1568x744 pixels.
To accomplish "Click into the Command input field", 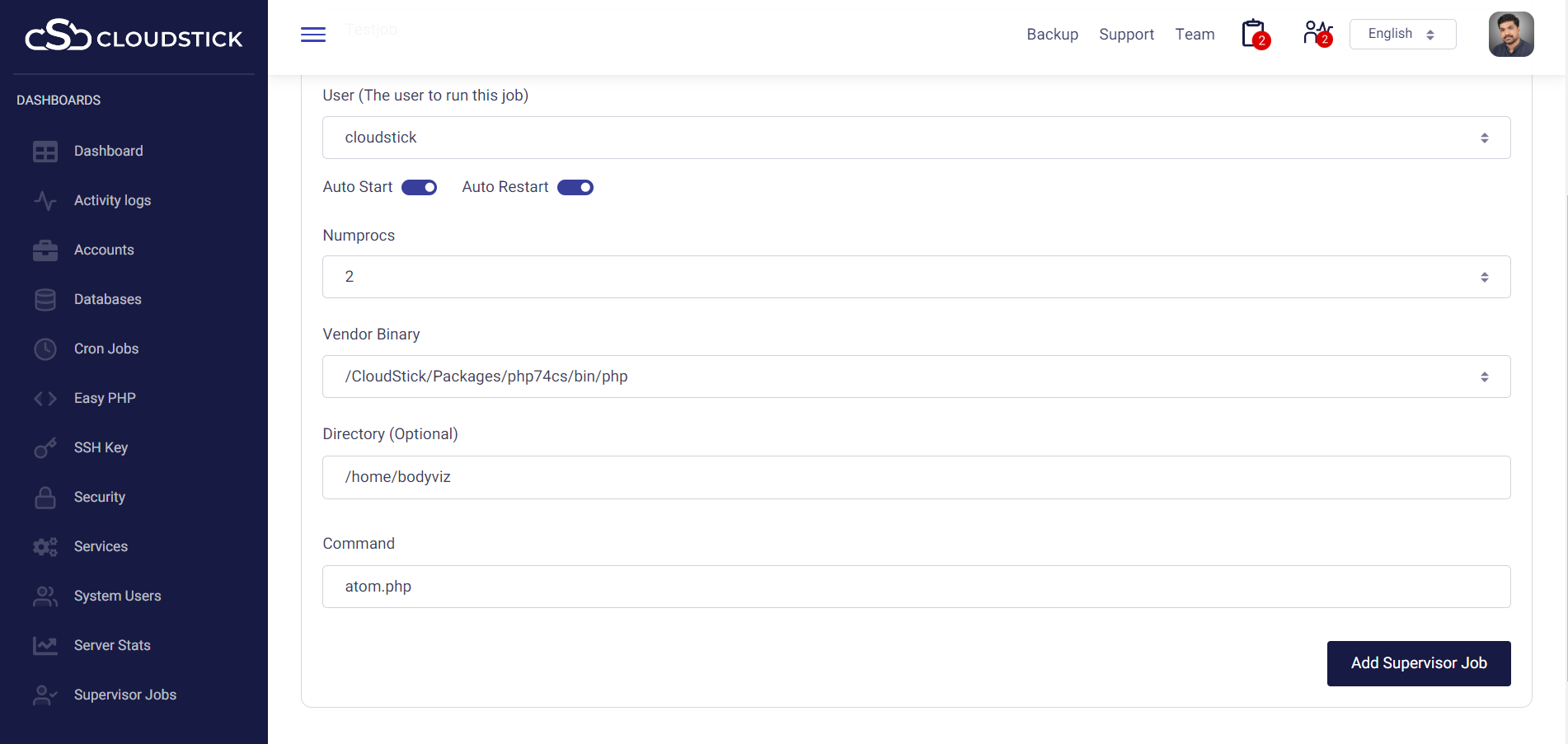I will [x=915, y=587].
